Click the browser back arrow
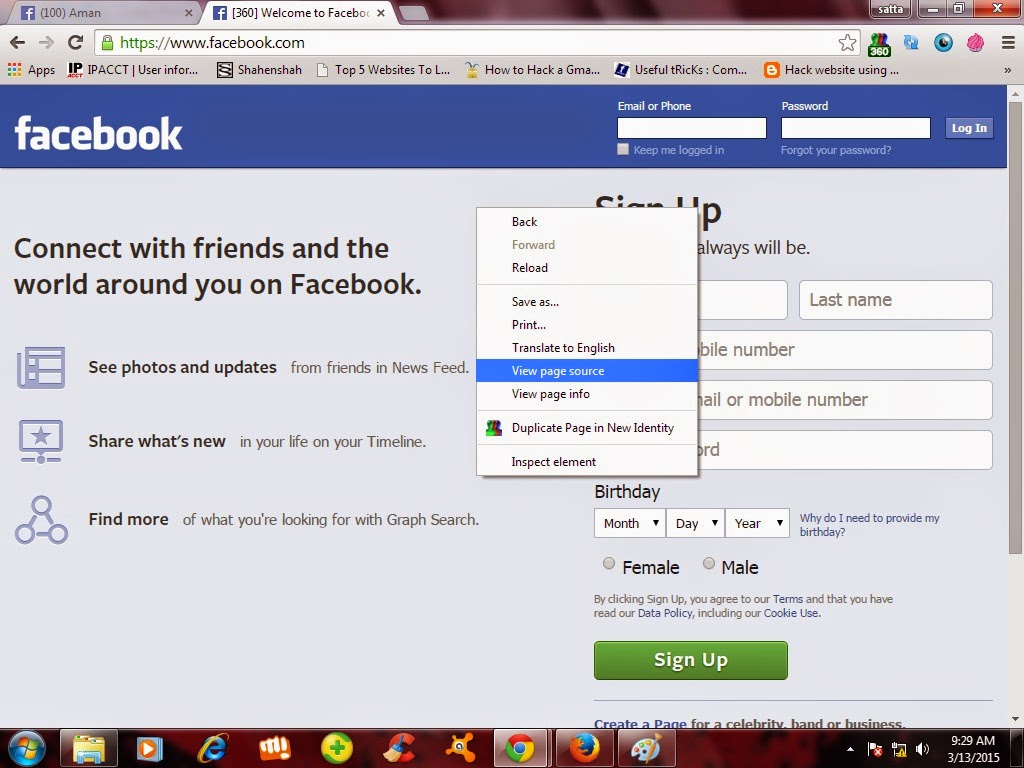The height and width of the screenshot is (768, 1024). pos(18,43)
